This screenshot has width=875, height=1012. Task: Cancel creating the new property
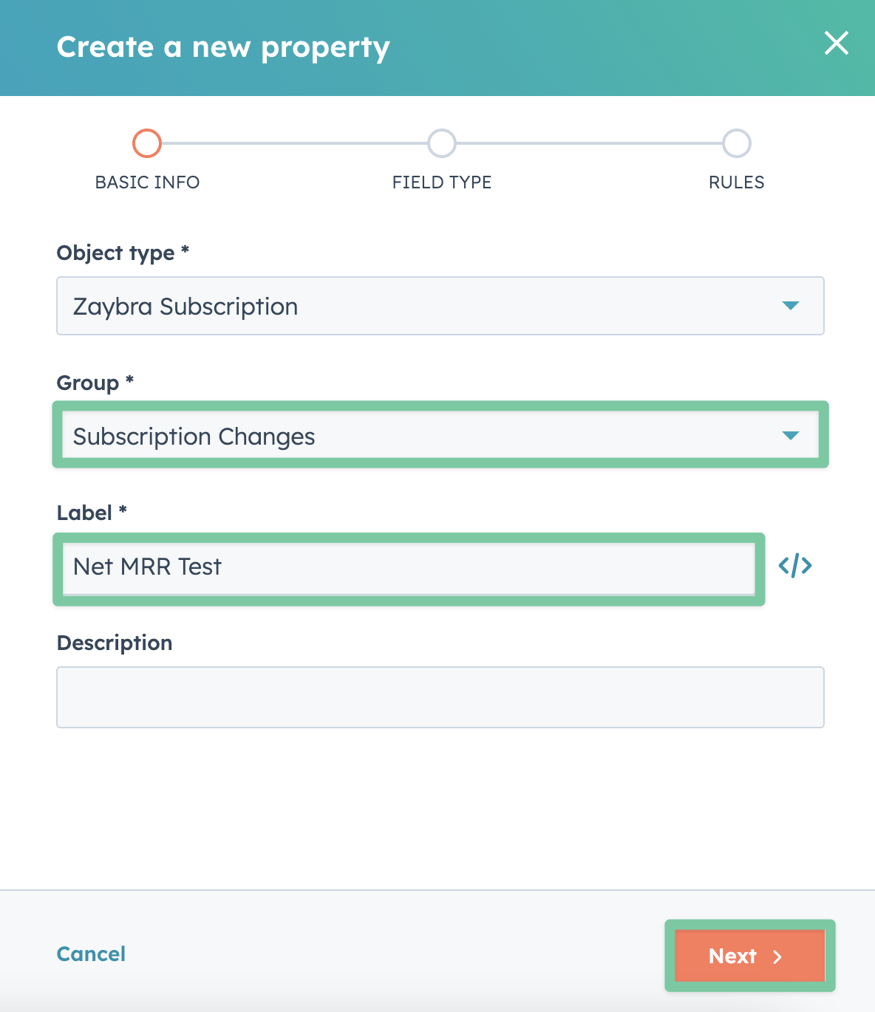pyautogui.click(x=90, y=954)
